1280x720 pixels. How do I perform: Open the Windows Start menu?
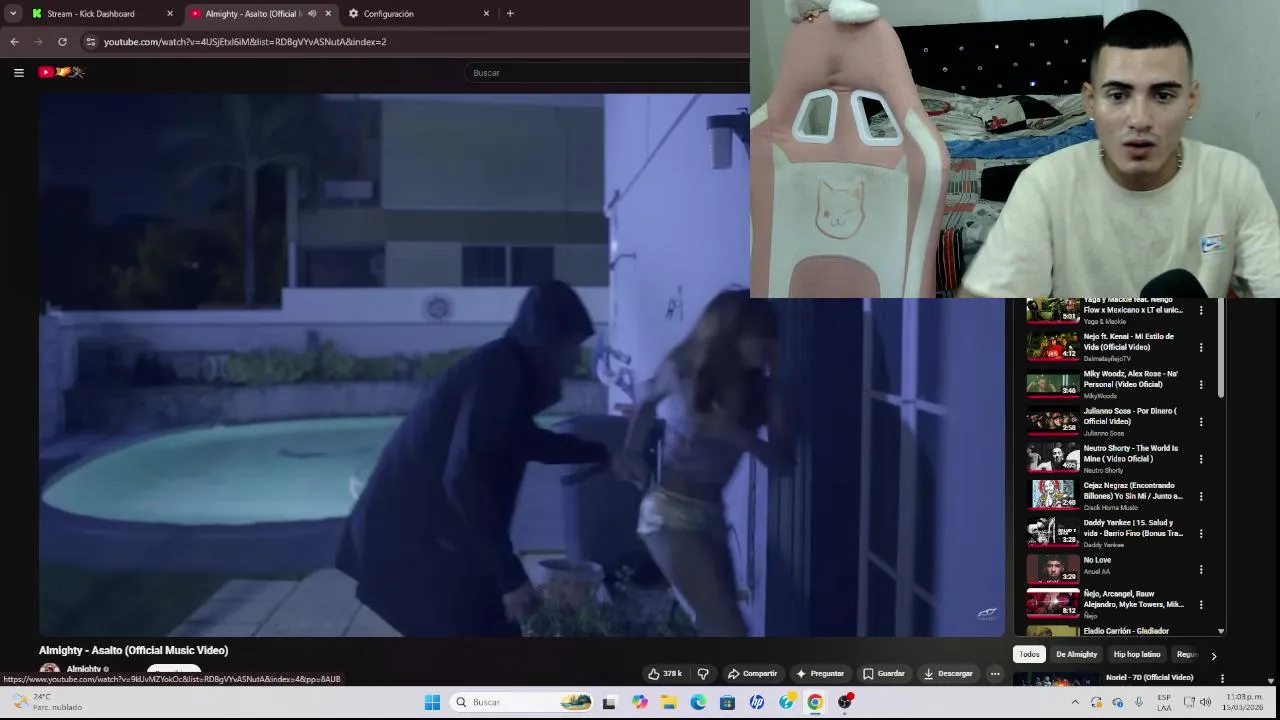[x=432, y=702]
